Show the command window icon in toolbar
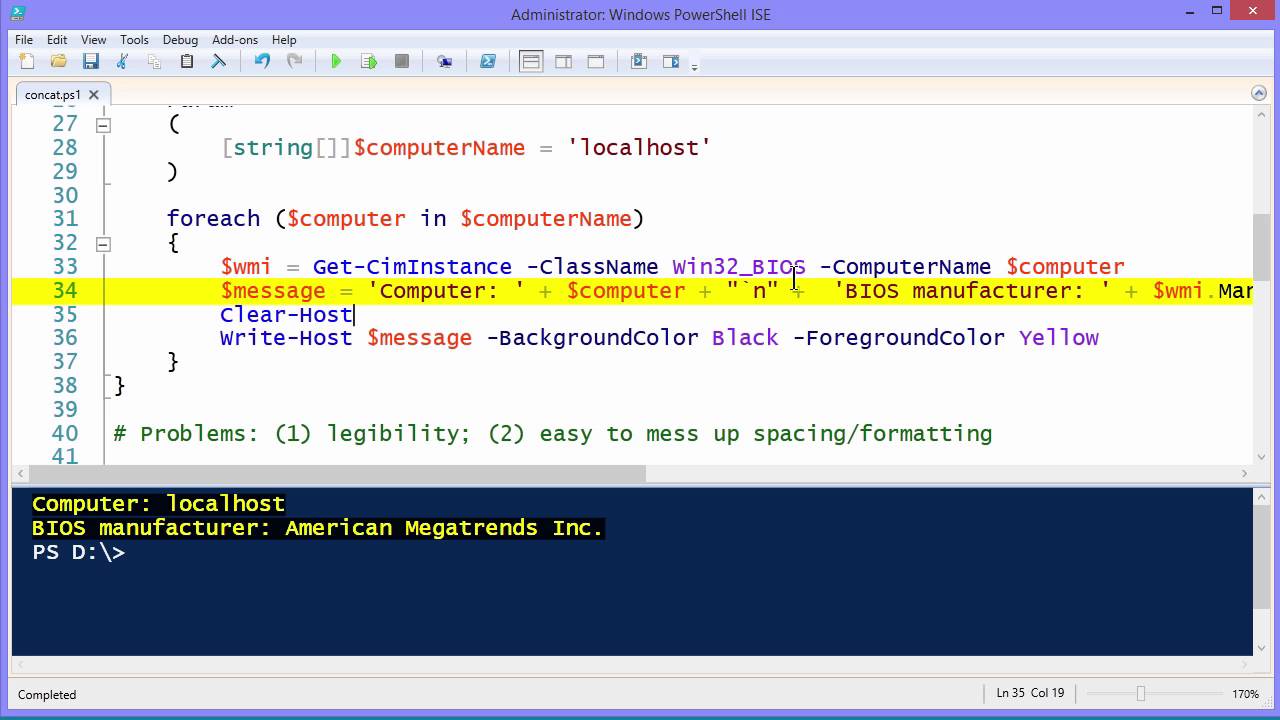Screen dimensions: 1280x720 [639, 62]
